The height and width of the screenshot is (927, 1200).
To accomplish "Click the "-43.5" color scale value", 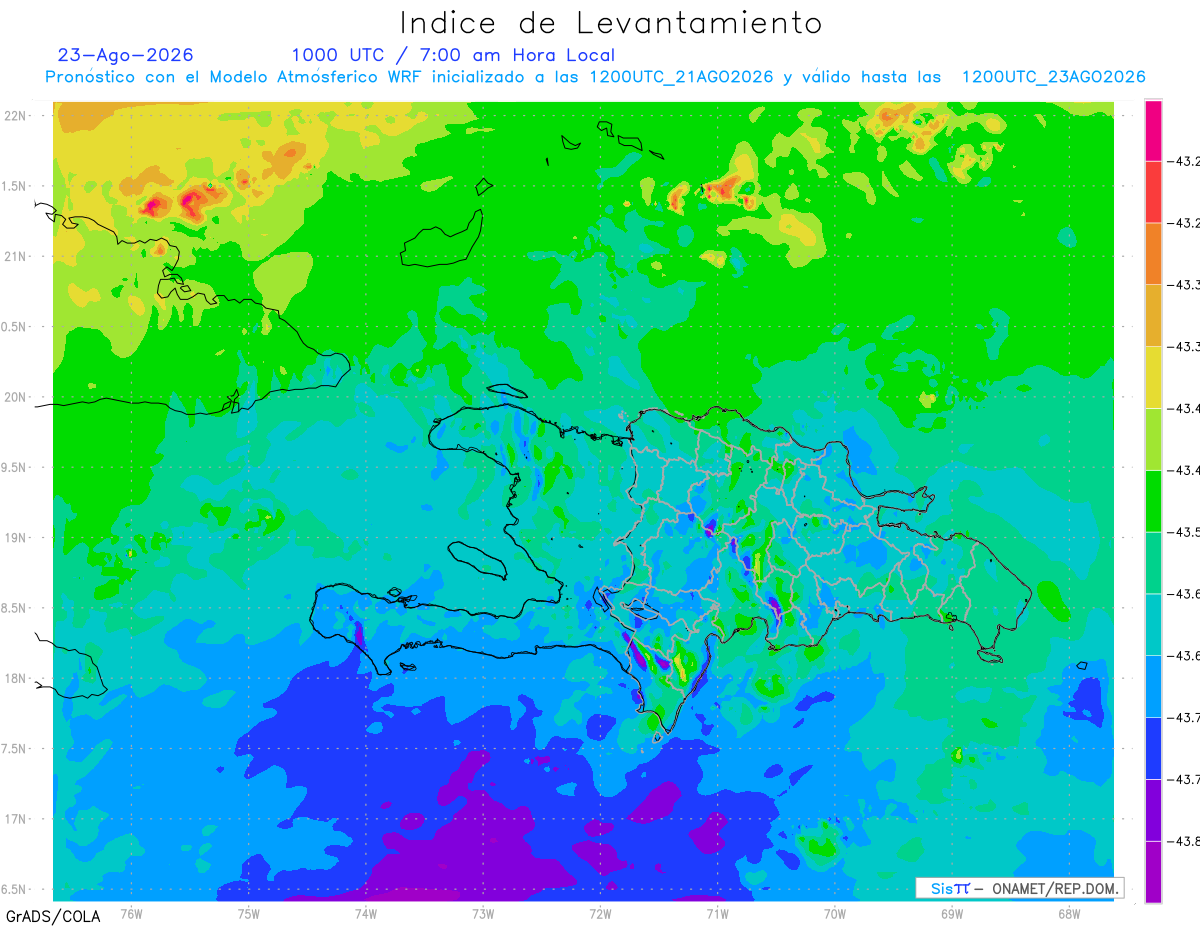I will click(x=1184, y=532).
